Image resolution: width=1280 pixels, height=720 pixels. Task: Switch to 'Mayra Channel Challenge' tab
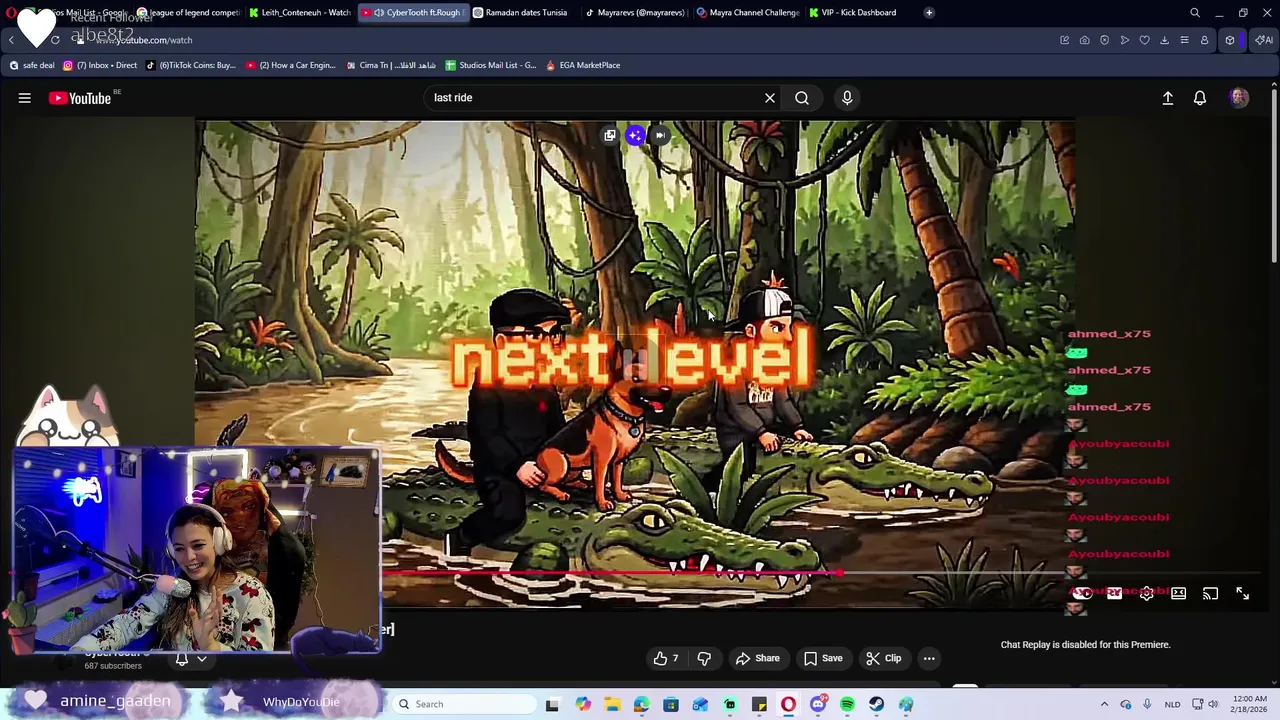748,13
